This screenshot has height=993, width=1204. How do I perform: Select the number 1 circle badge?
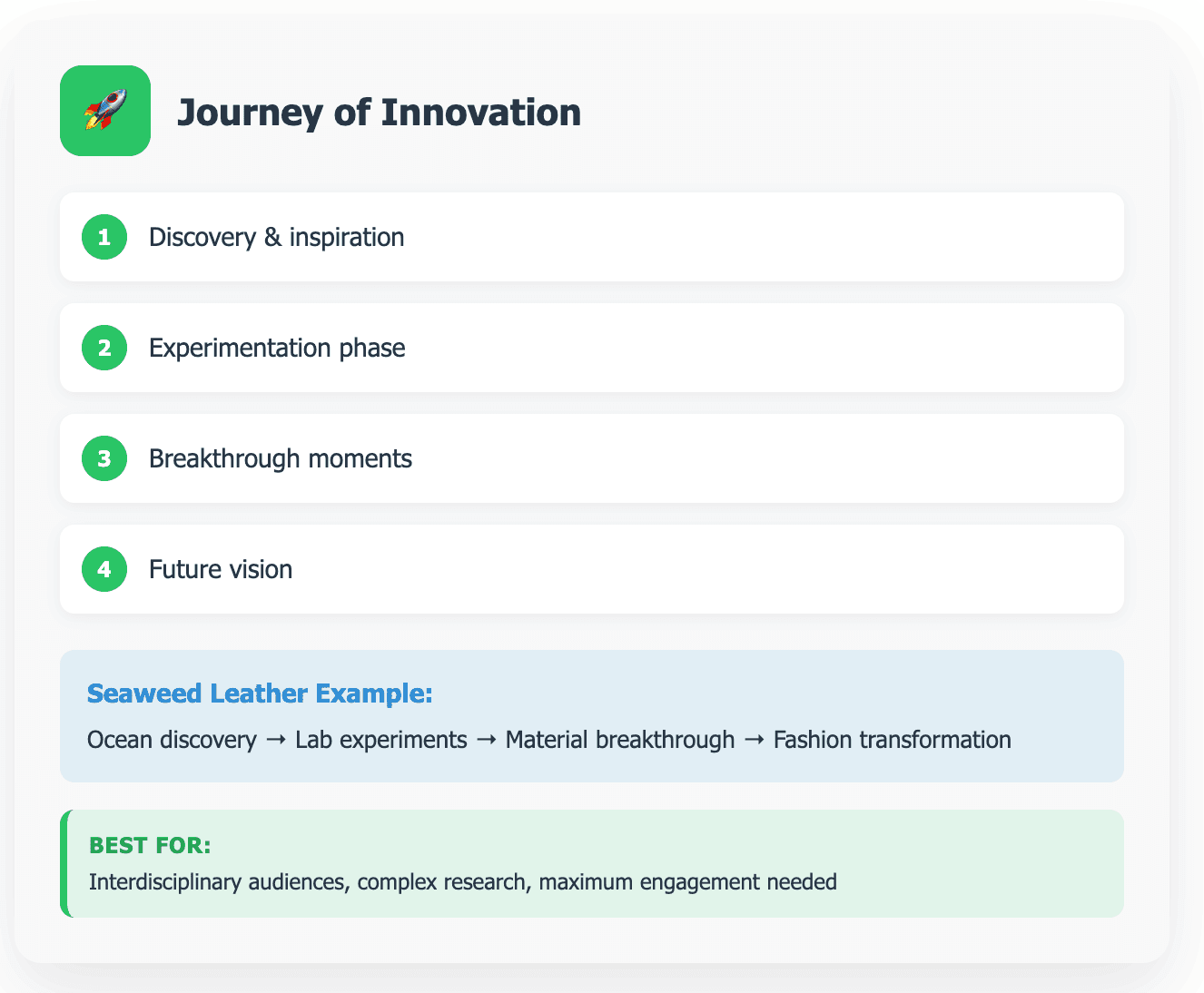pos(104,237)
